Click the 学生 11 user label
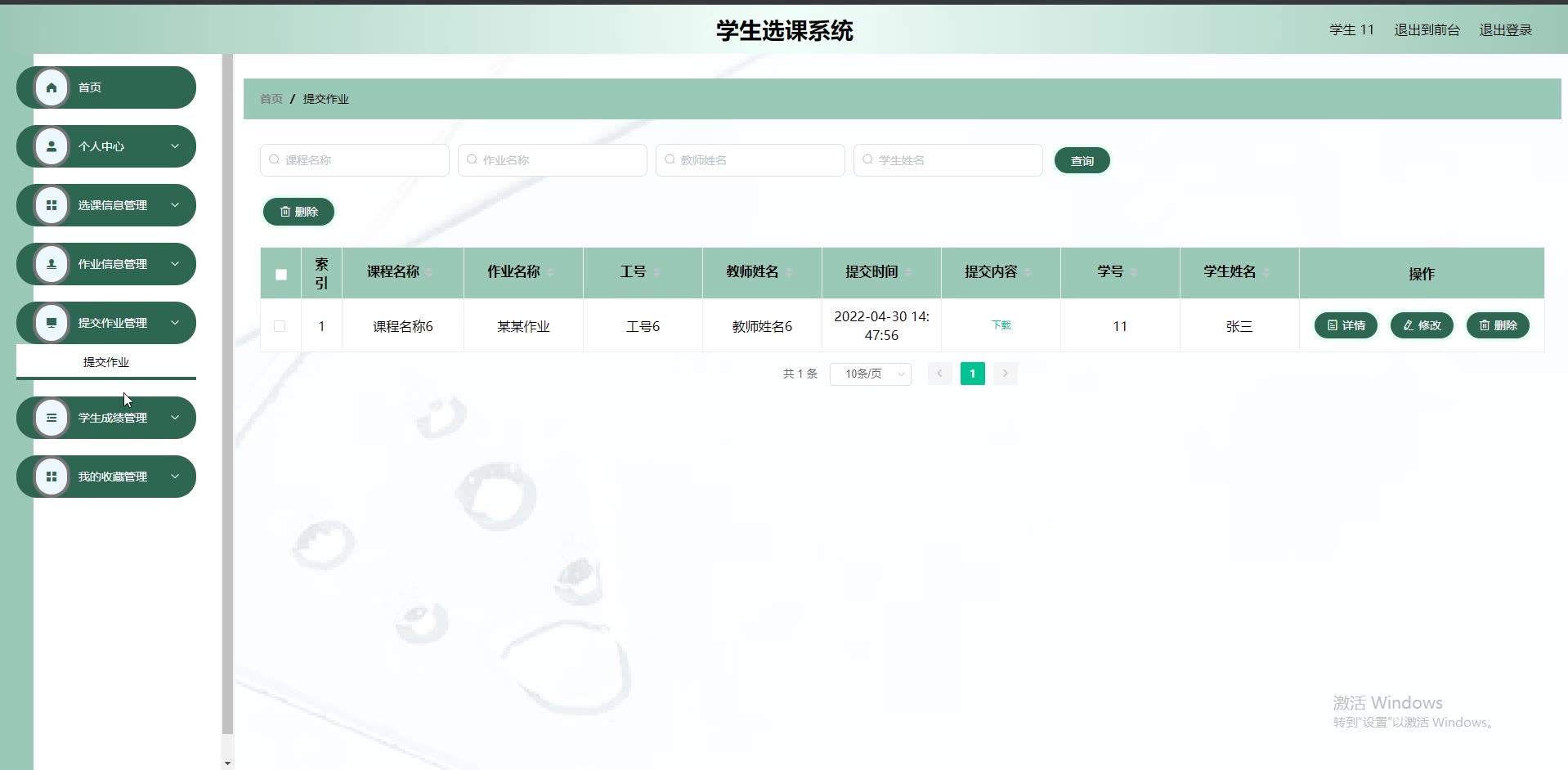This screenshot has height=770, width=1568. point(1351,30)
